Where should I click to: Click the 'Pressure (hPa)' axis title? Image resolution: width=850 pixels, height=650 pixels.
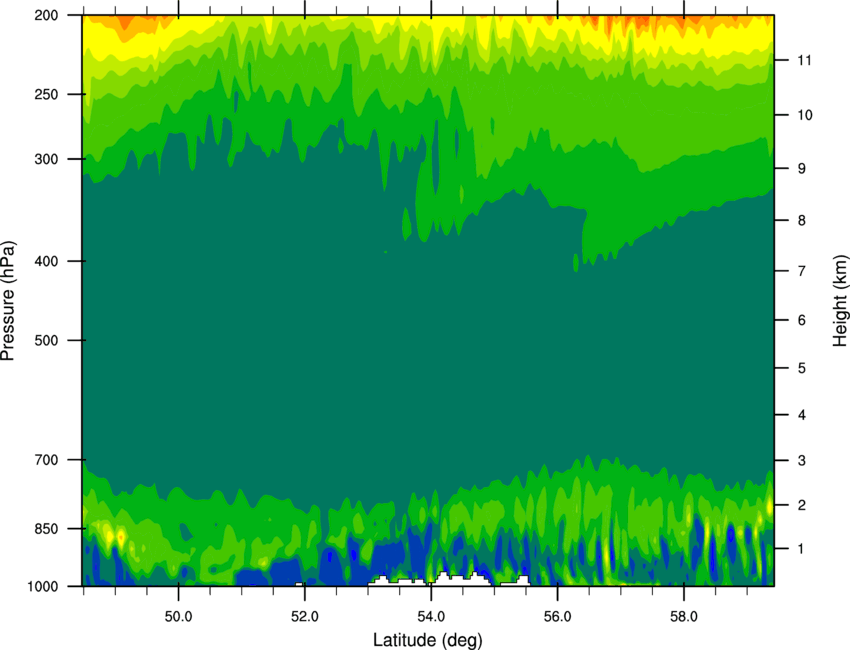tap(8, 301)
